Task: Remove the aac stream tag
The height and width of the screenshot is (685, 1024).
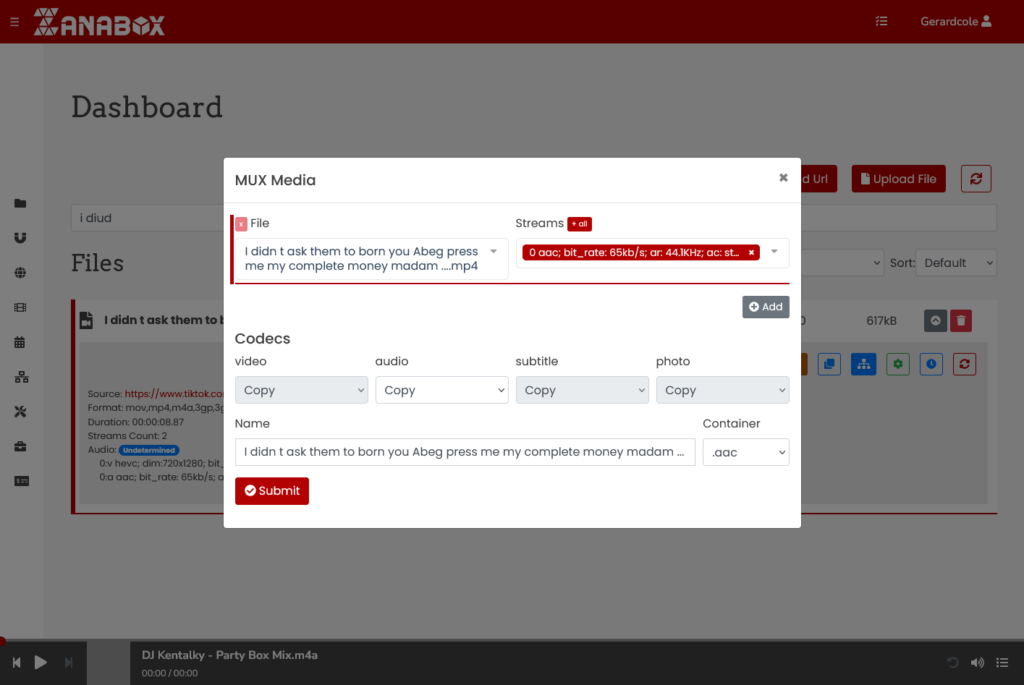Action: [x=751, y=253]
